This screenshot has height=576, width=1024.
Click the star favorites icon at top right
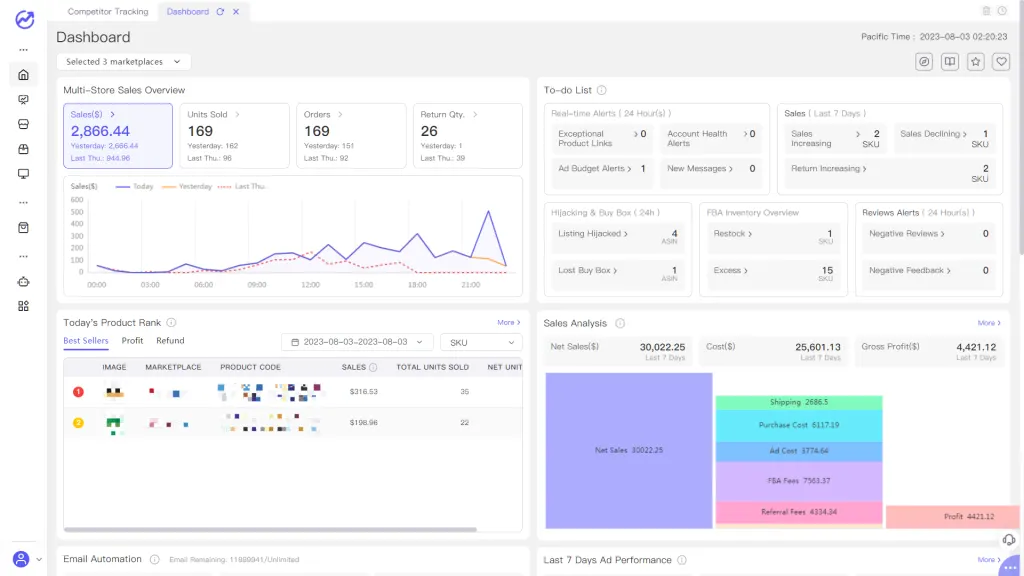coord(975,62)
